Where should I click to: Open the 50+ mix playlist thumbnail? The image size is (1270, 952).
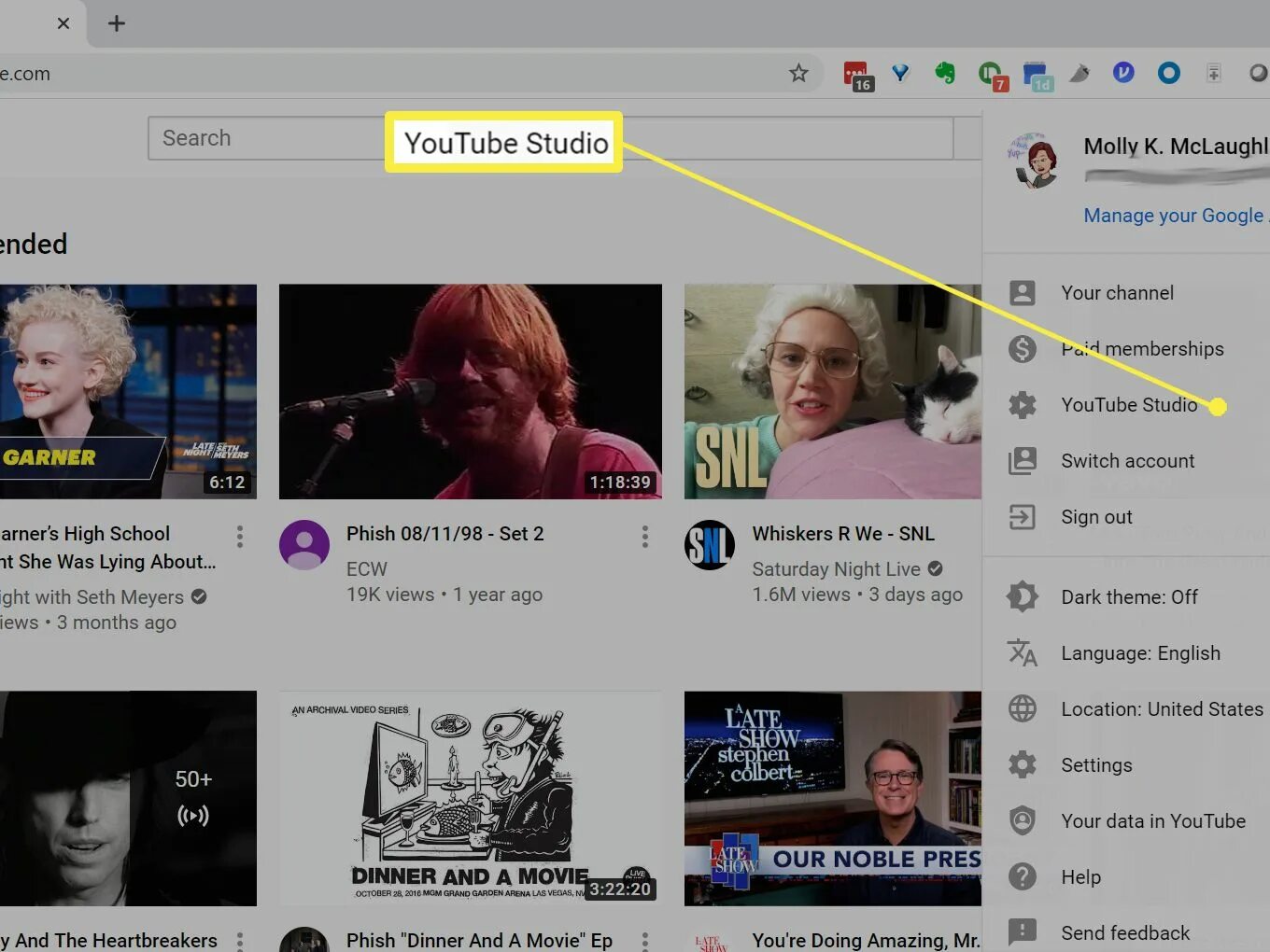(x=128, y=798)
